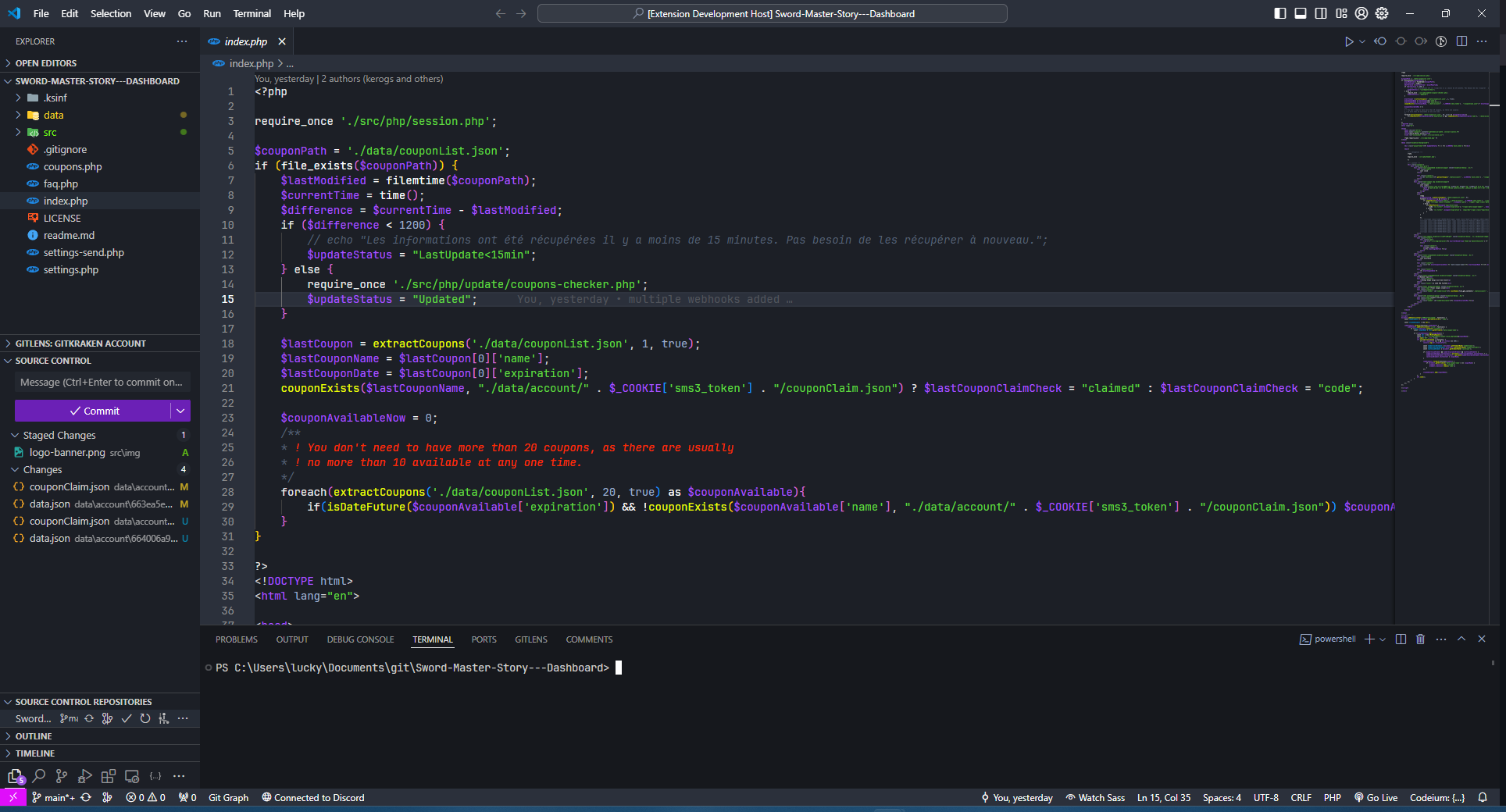Click the CRLF end of line selector
This screenshot has height=812, width=1506.
click(1301, 797)
